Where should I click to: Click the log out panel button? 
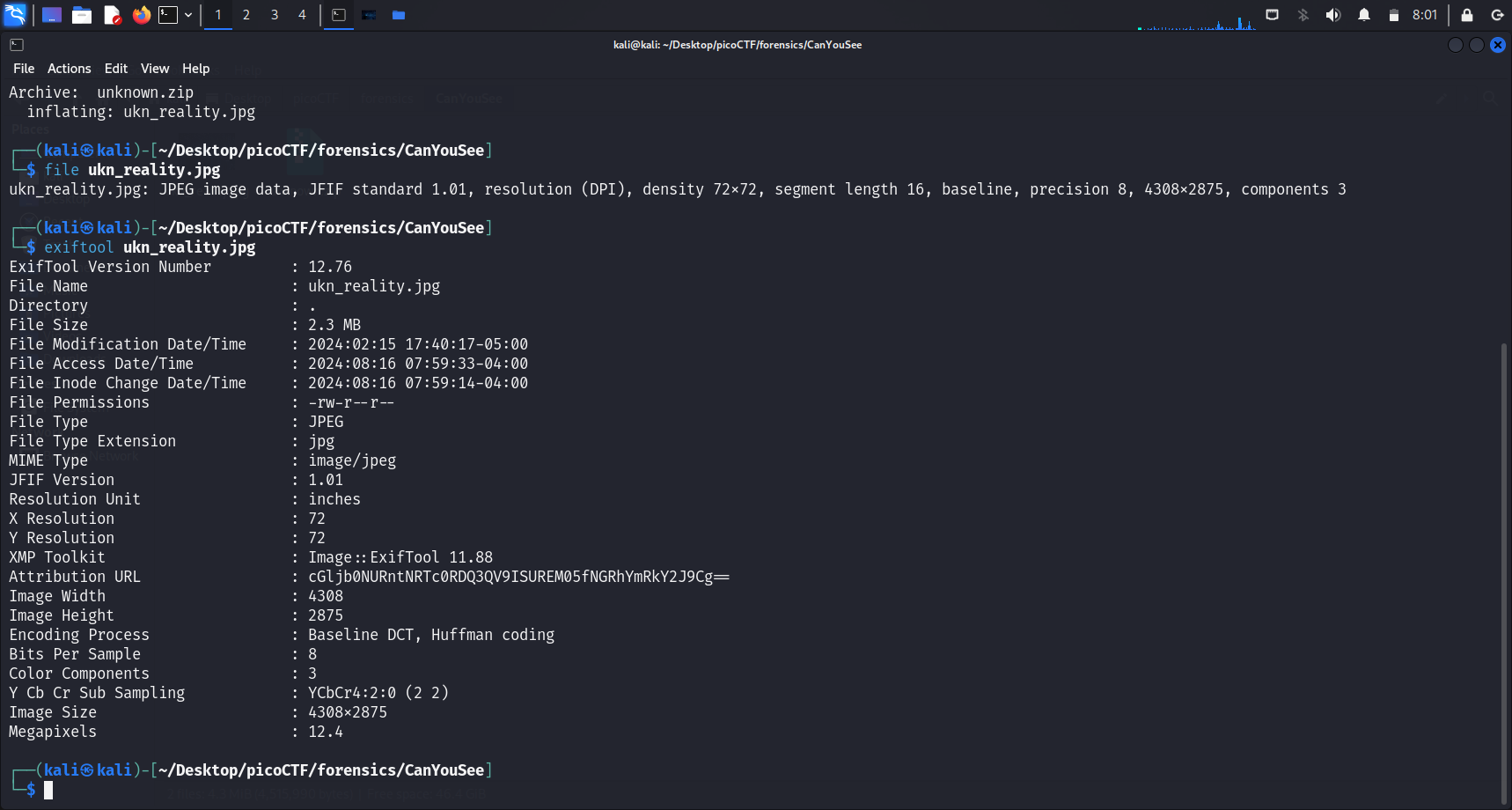[x=1496, y=15]
